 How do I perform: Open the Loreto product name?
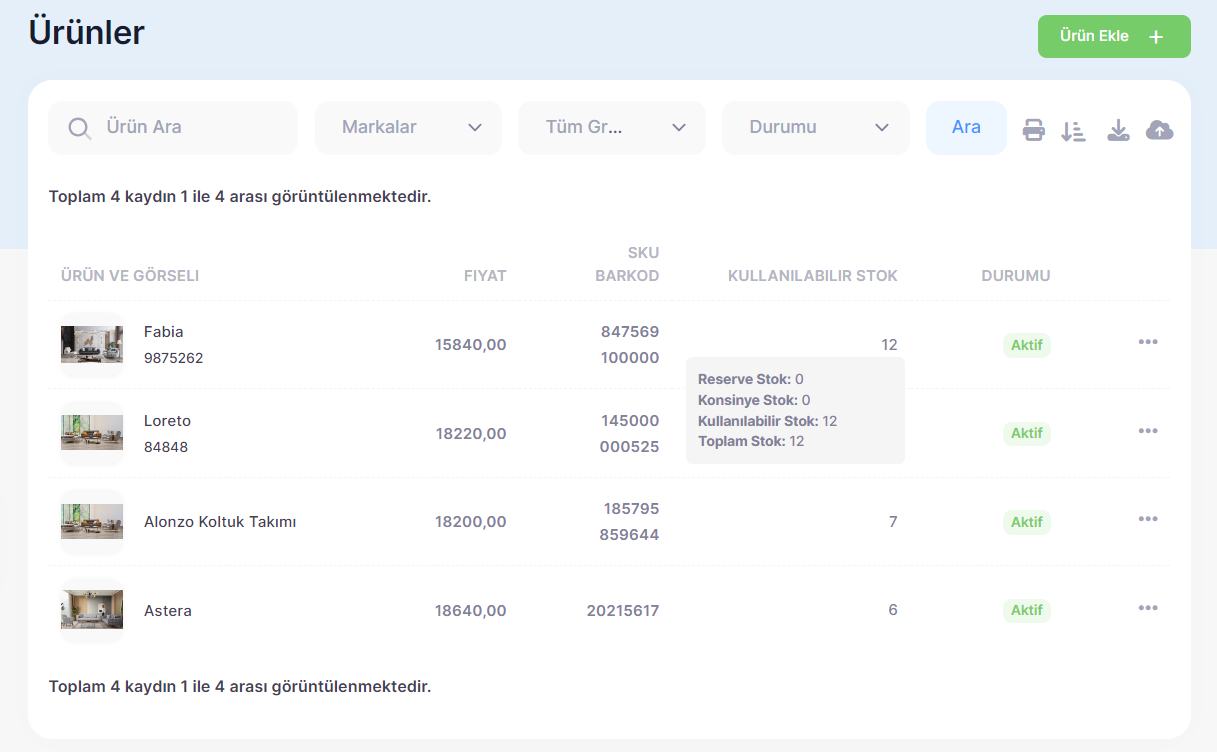click(167, 421)
